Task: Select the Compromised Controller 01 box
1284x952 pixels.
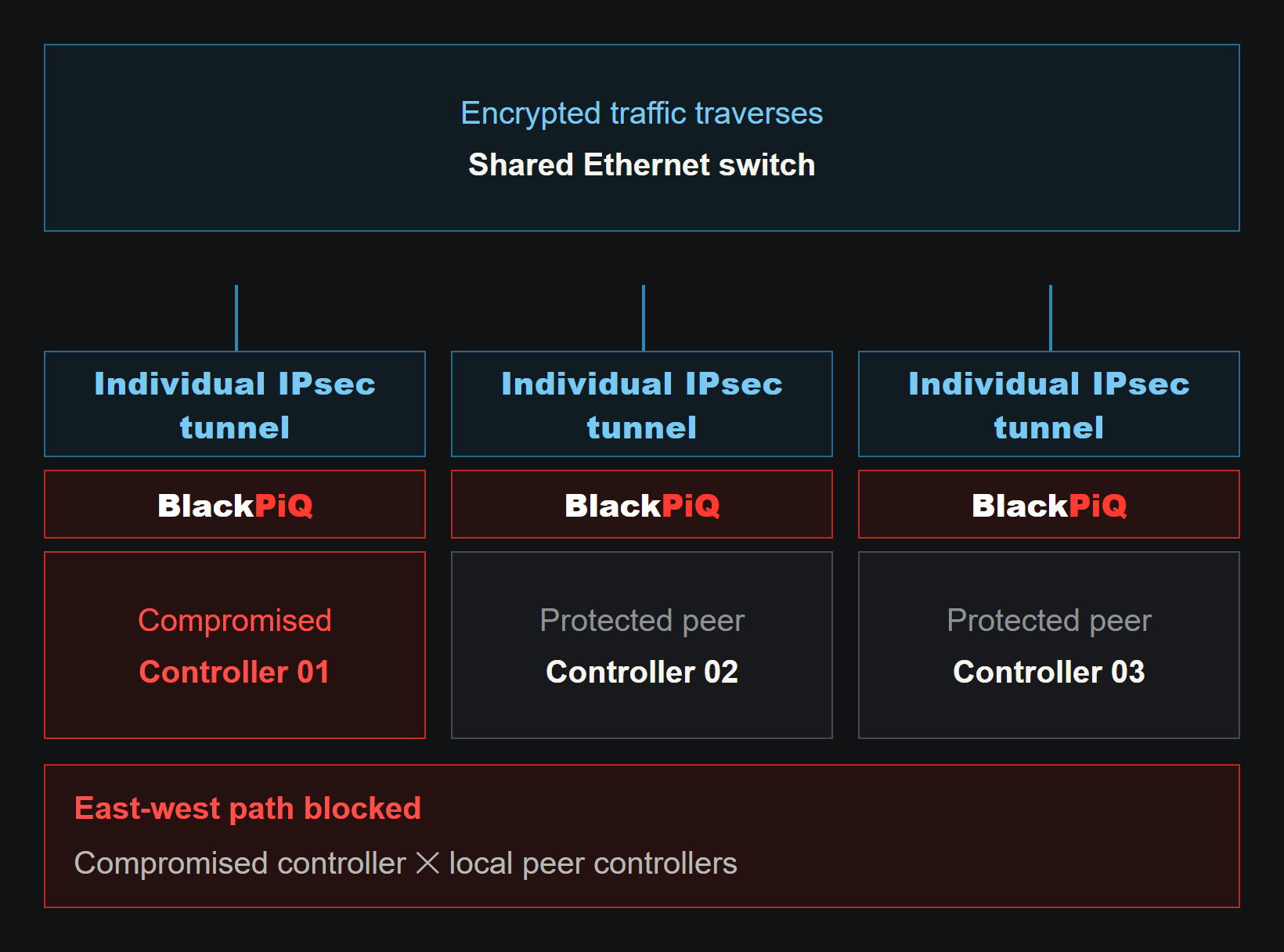Action: (235, 645)
